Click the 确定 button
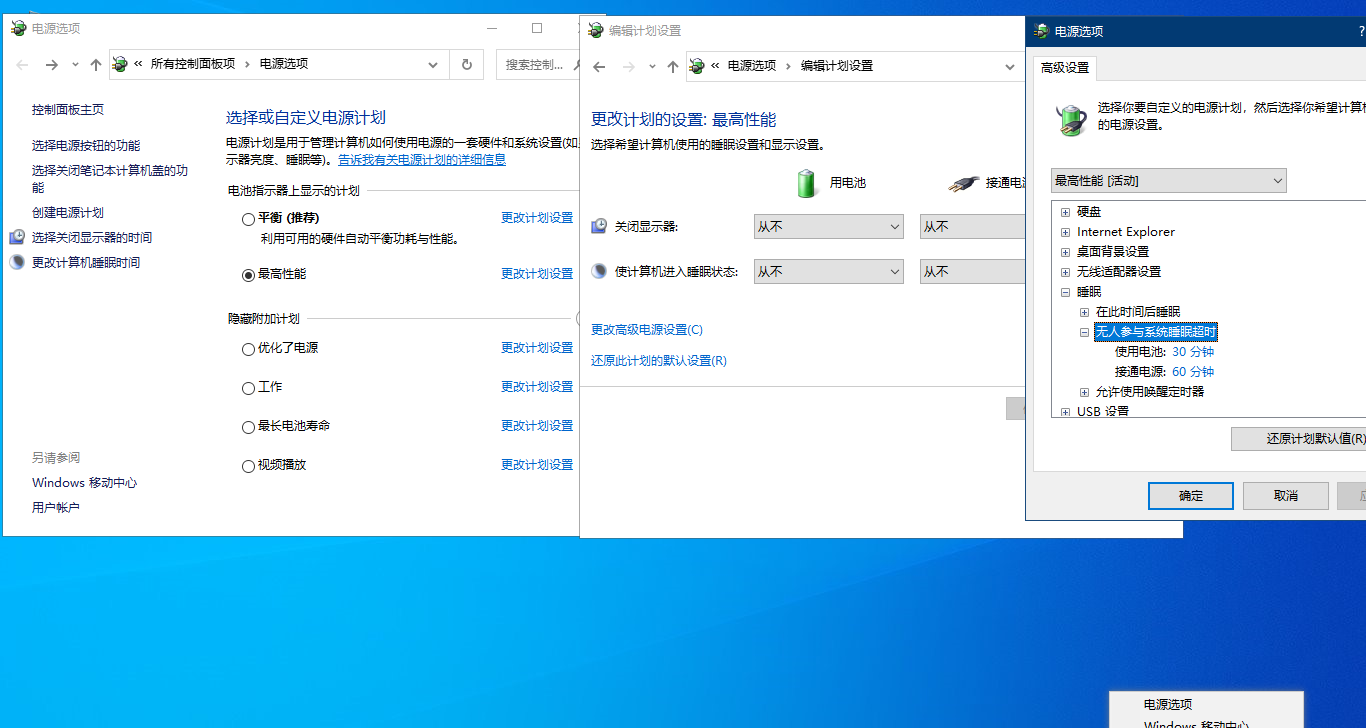The width and height of the screenshot is (1366, 728). (x=1190, y=496)
